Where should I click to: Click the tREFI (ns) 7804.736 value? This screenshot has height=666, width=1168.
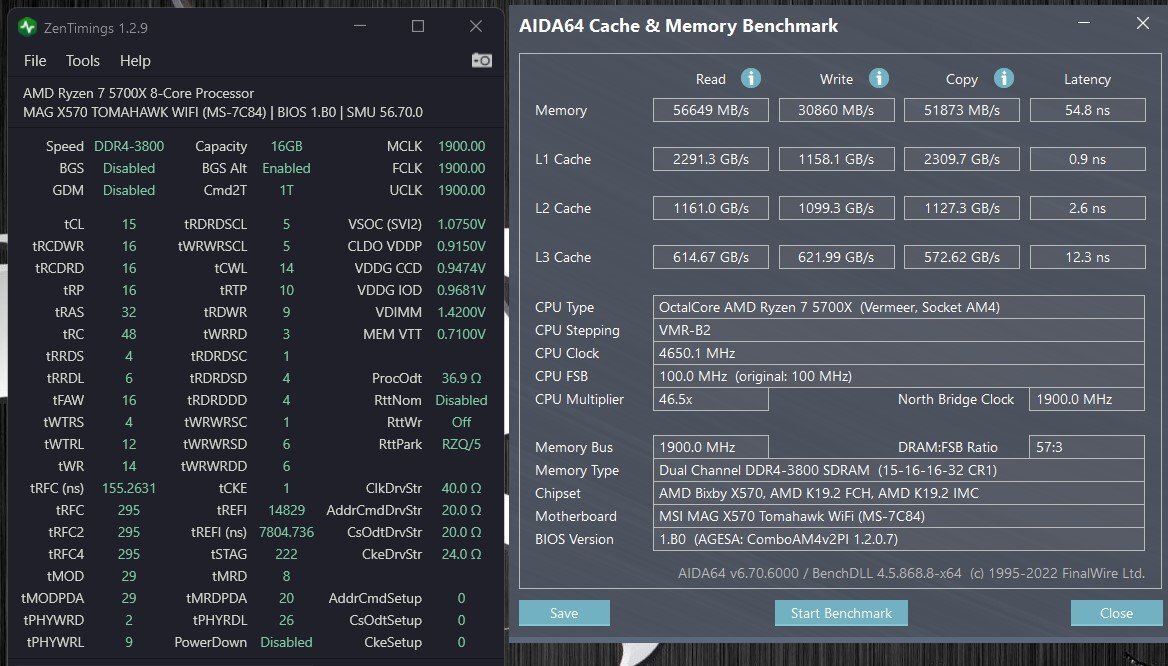coord(286,532)
